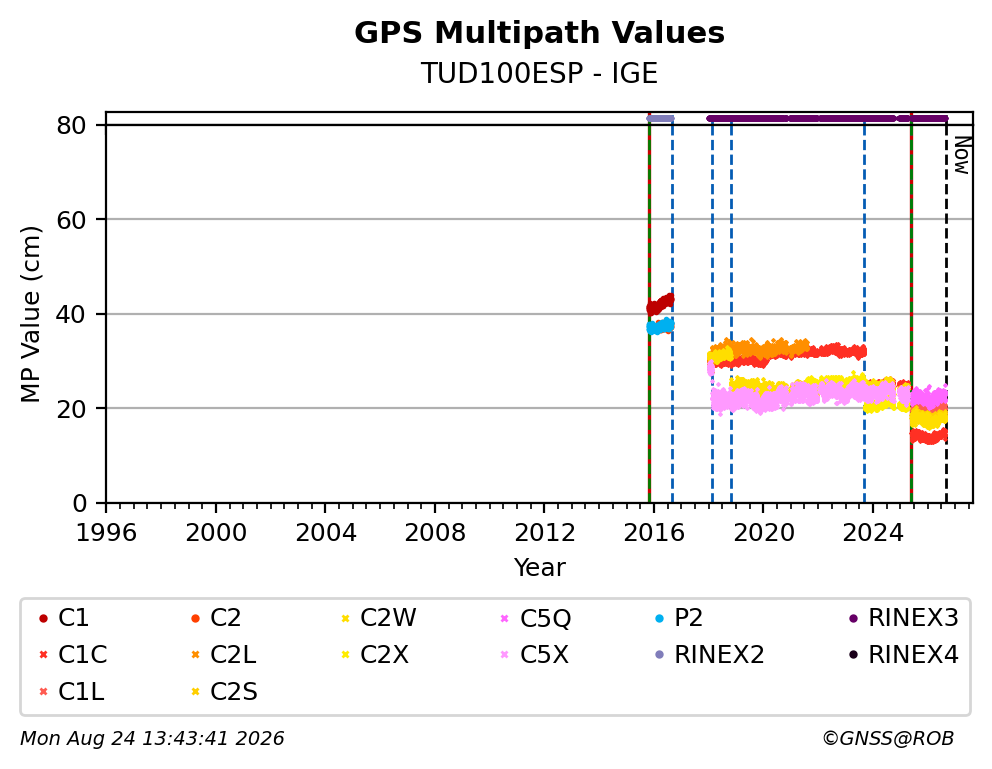Image resolution: width=992 pixels, height=769 pixels.
Task: Select the RINEX3 legend entry
Action: pos(903,618)
